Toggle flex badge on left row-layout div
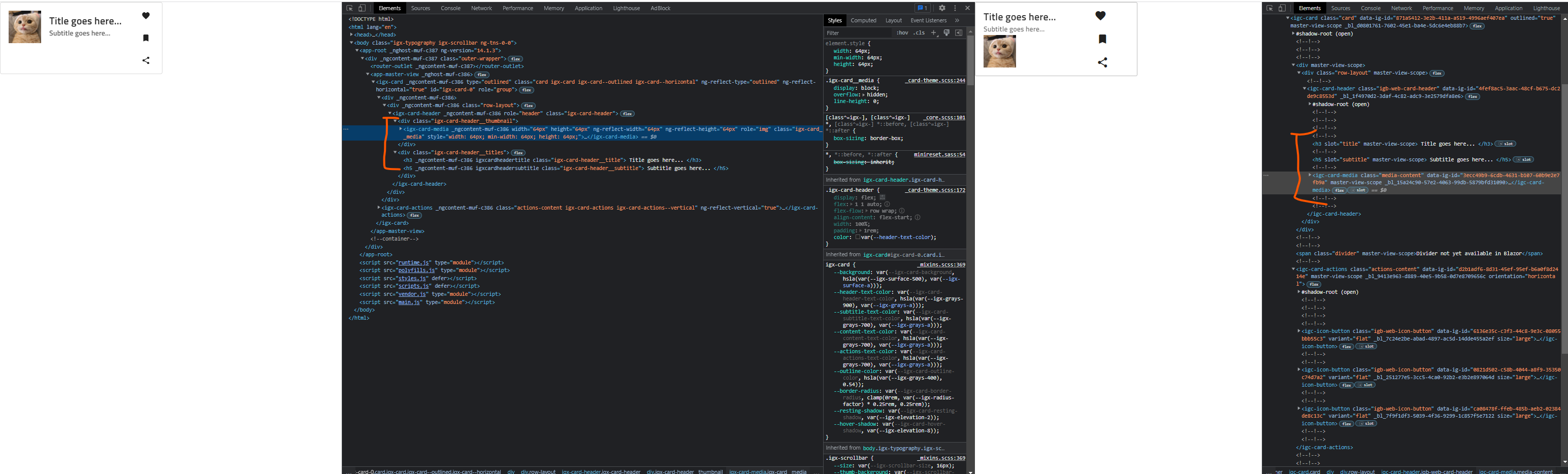The width and height of the screenshot is (1568, 474). [x=529, y=105]
